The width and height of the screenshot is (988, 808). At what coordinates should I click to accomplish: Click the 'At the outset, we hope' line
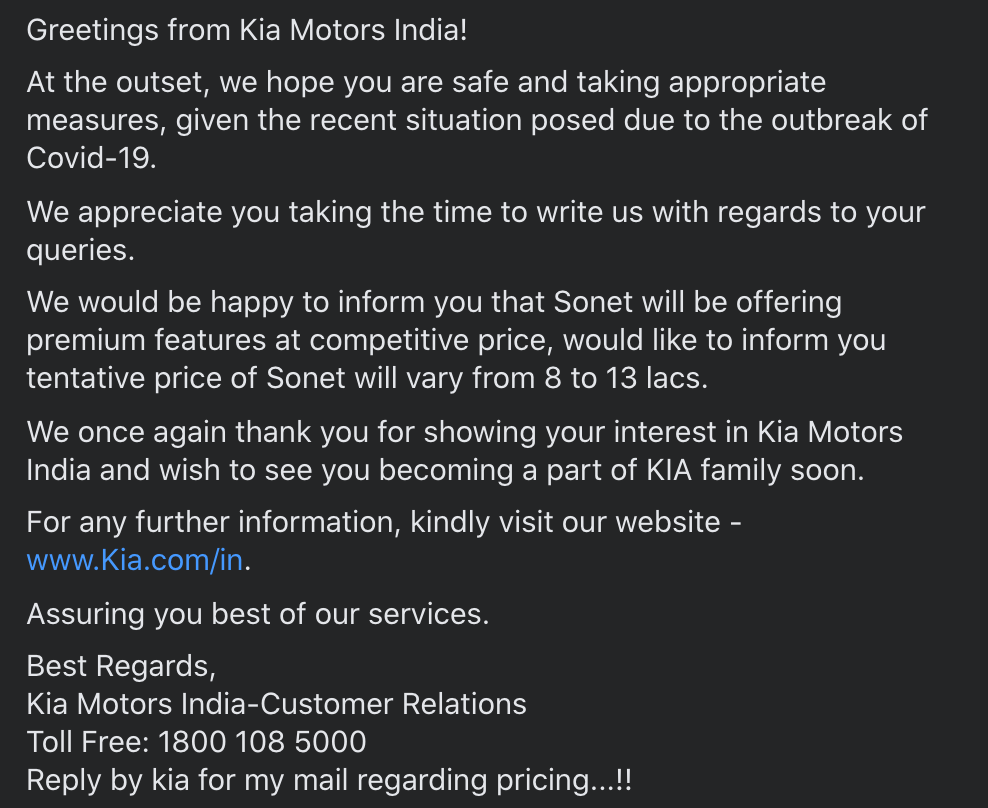(x=426, y=82)
